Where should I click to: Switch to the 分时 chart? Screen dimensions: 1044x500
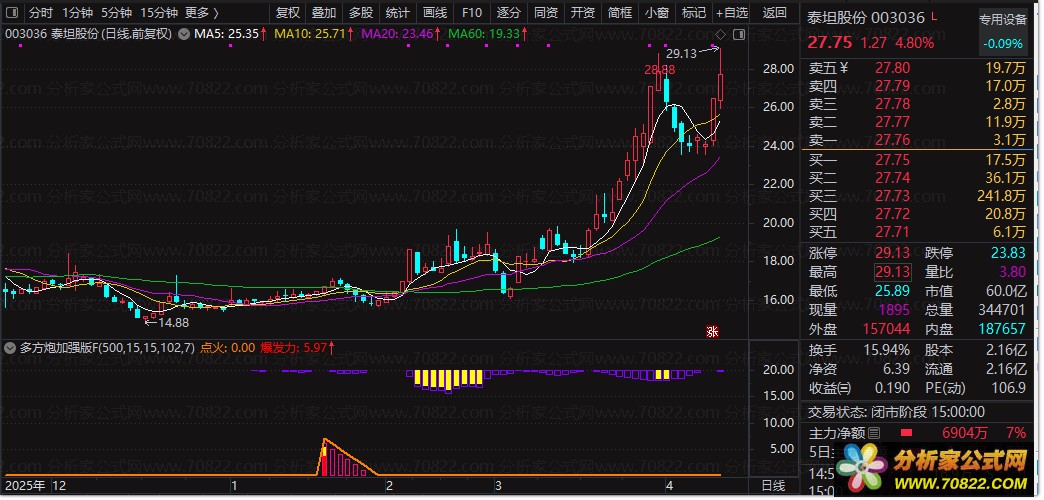click(39, 13)
